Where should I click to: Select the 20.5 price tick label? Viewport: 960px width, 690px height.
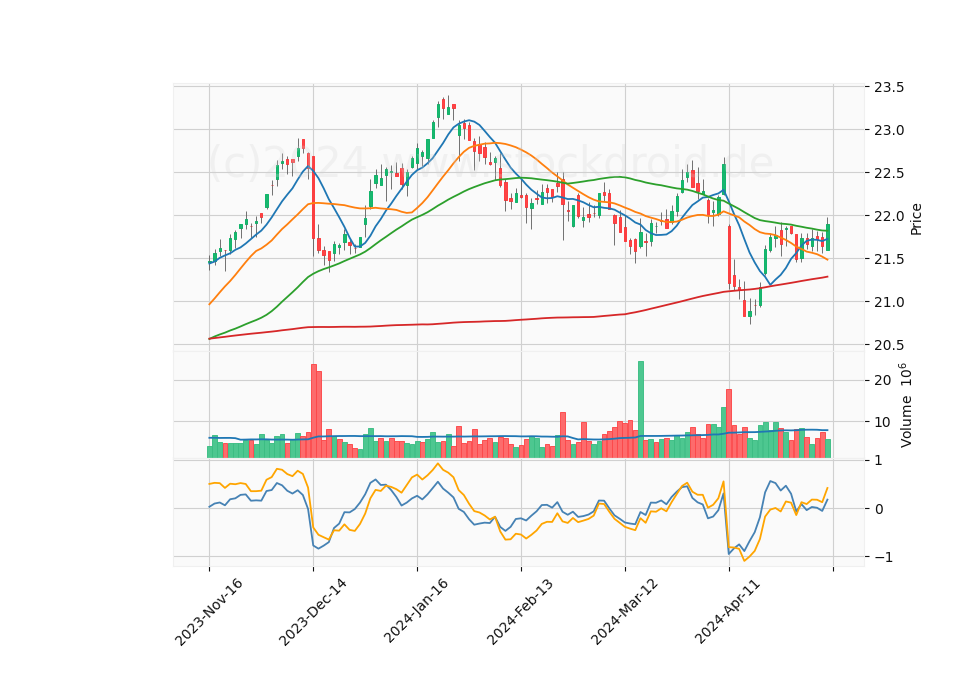click(x=888, y=345)
